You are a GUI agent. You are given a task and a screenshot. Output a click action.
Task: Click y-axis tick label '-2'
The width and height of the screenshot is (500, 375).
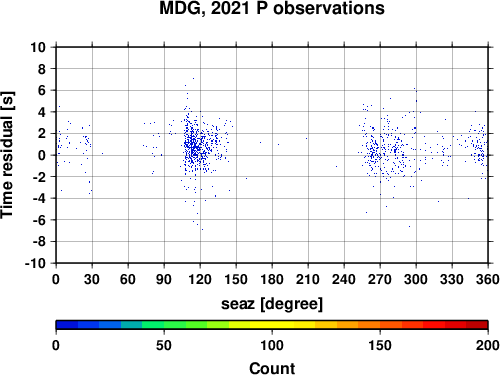[39, 177]
